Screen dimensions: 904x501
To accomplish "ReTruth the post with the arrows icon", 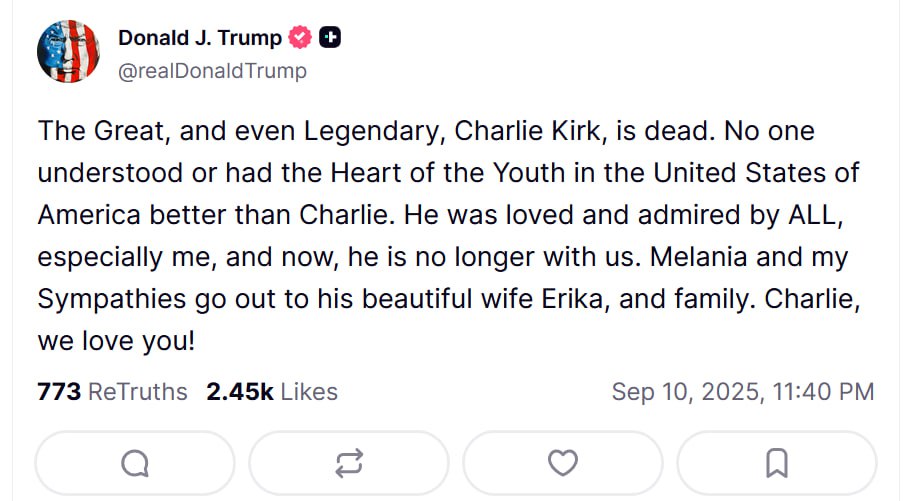I will coord(349,463).
